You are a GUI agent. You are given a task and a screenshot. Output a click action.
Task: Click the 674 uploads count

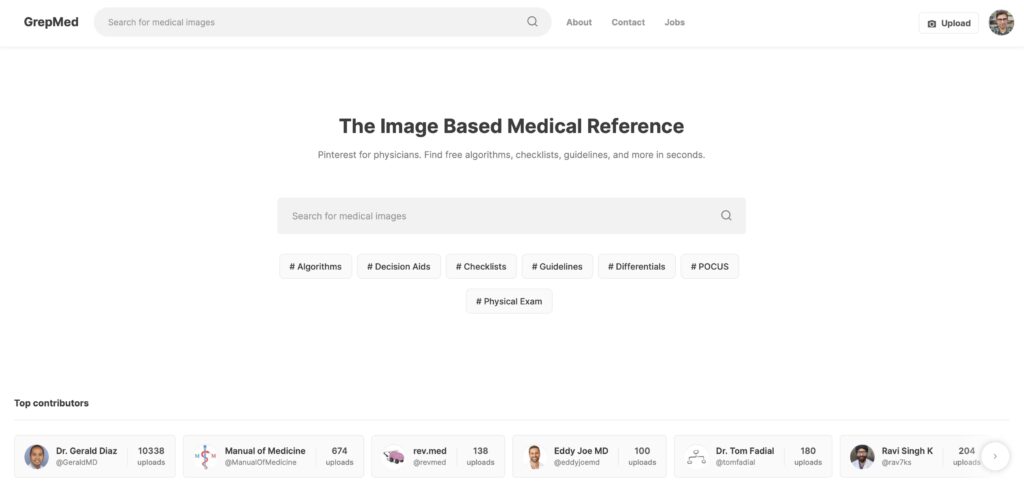tap(340, 456)
